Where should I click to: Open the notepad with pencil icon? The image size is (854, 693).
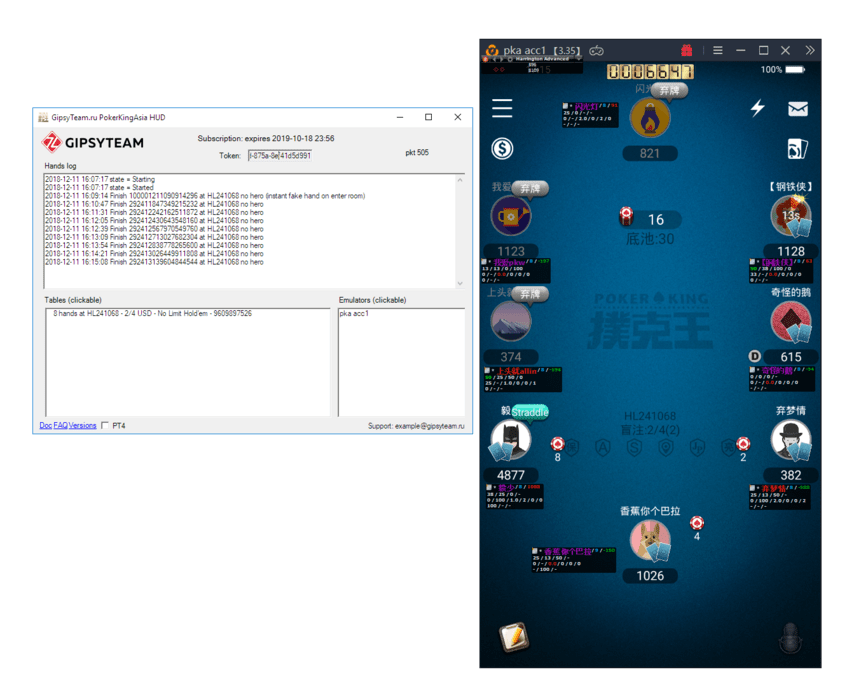click(514, 636)
